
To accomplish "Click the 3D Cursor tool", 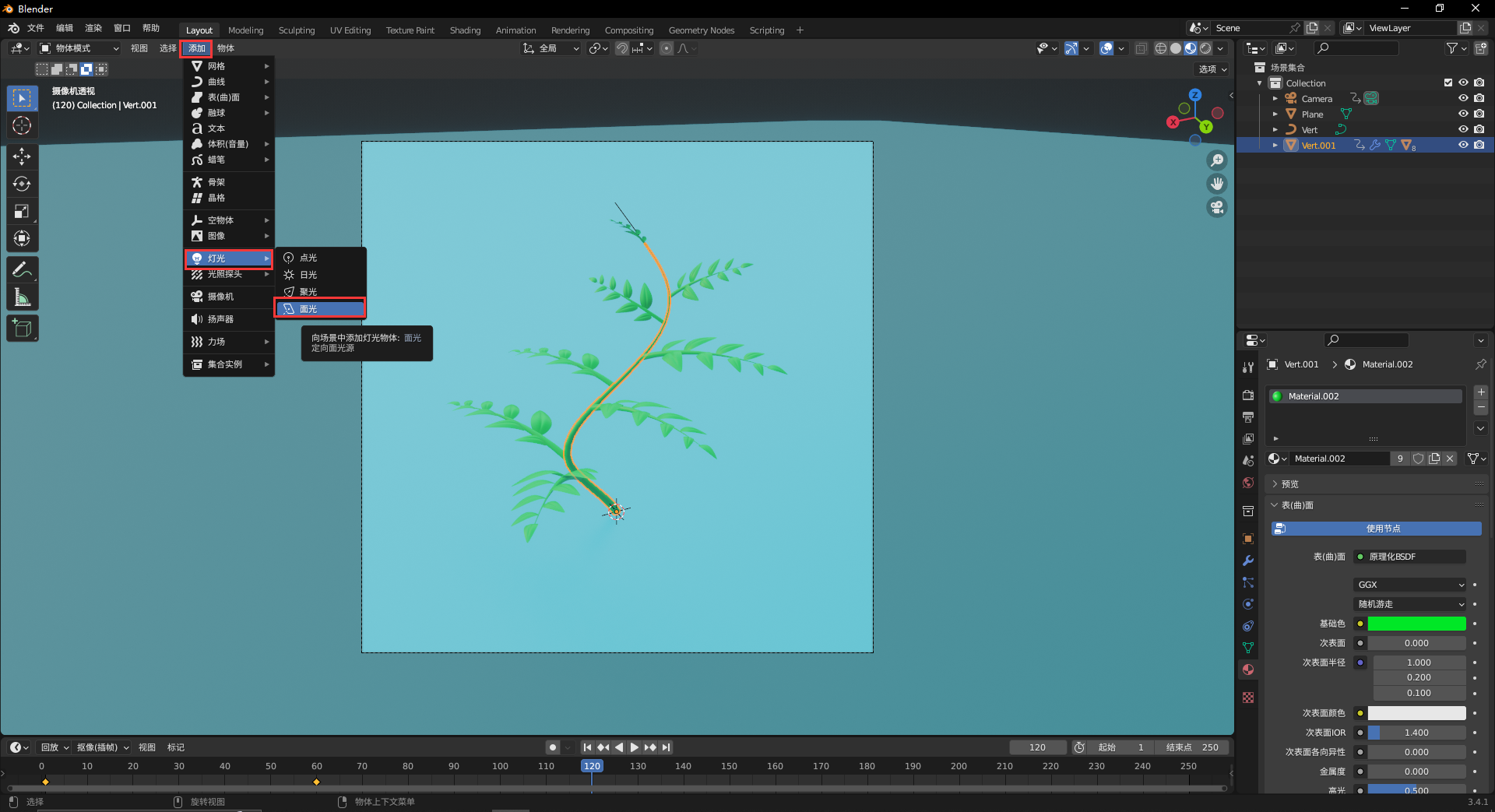I will coord(22,125).
